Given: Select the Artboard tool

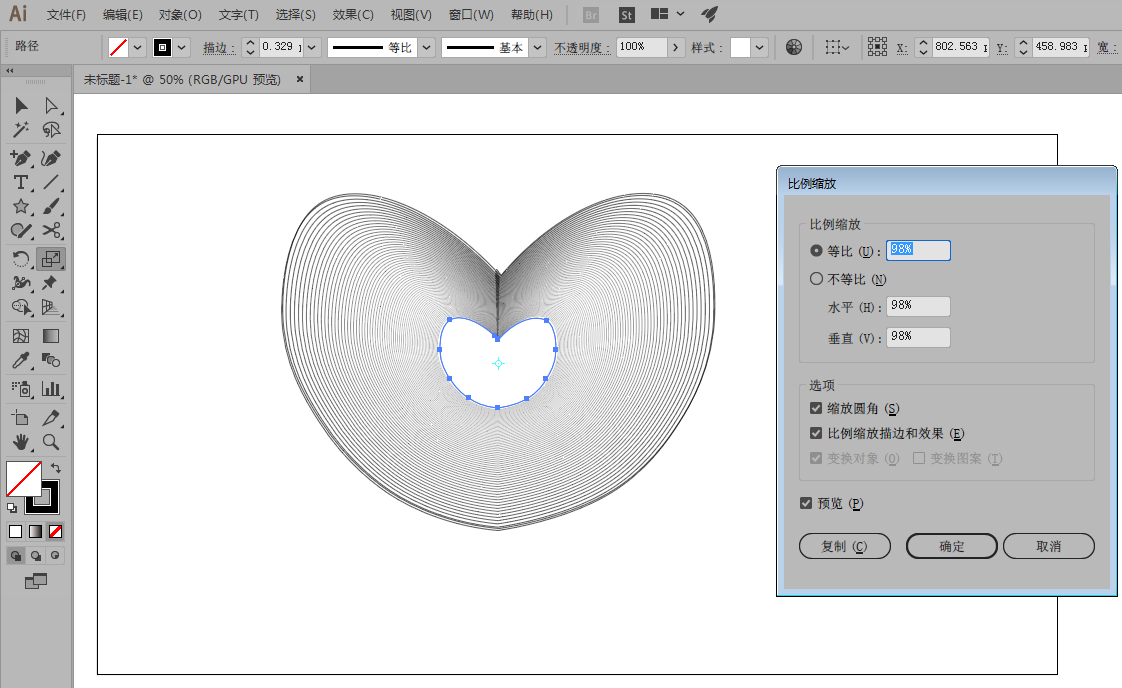Looking at the screenshot, I should click(21, 417).
